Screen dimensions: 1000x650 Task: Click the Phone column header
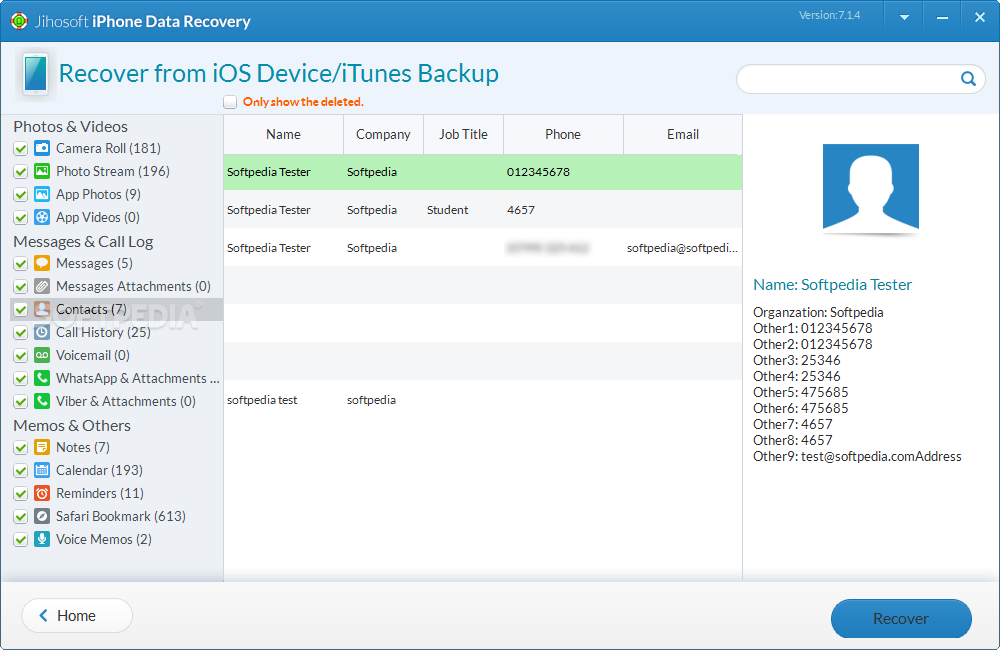point(562,134)
